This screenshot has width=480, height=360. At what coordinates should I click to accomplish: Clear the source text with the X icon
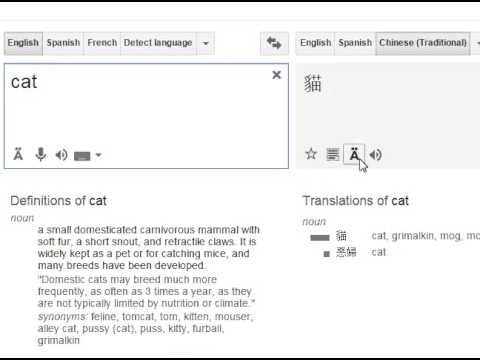(276, 75)
